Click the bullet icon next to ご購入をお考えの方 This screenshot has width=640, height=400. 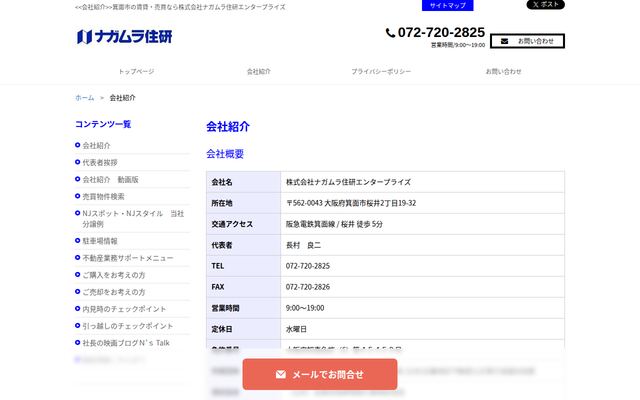point(78,275)
